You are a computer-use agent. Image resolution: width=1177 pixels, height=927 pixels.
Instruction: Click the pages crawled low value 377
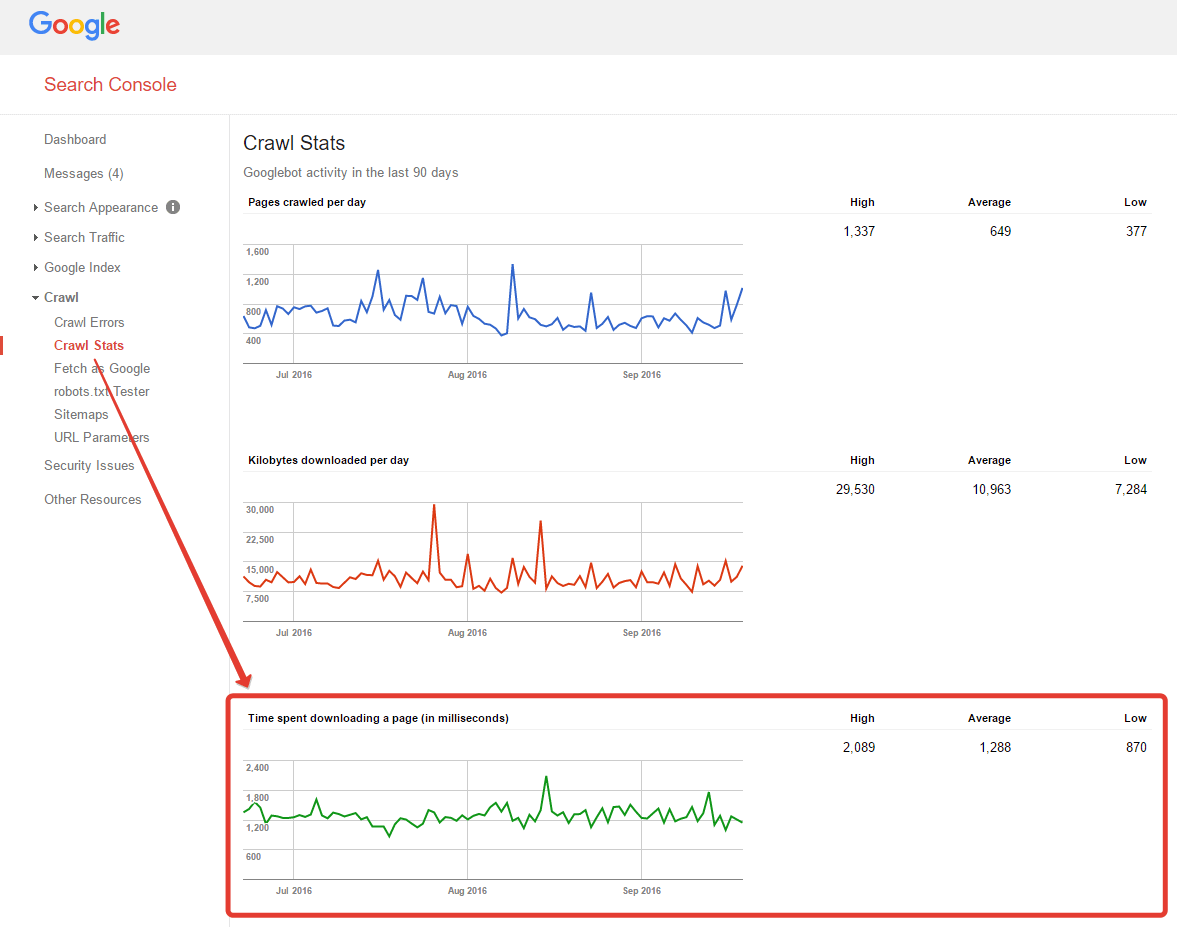tap(1136, 231)
